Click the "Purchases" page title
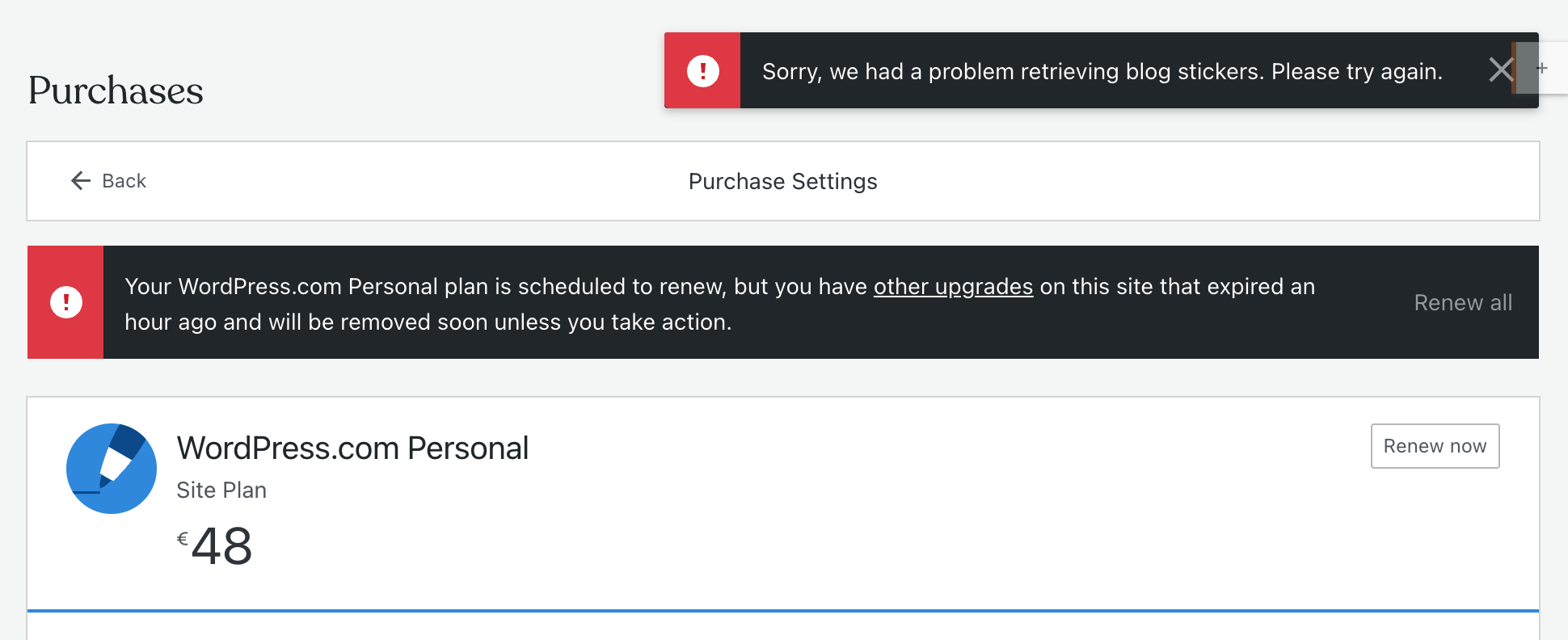The image size is (1568, 640). pos(116,91)
